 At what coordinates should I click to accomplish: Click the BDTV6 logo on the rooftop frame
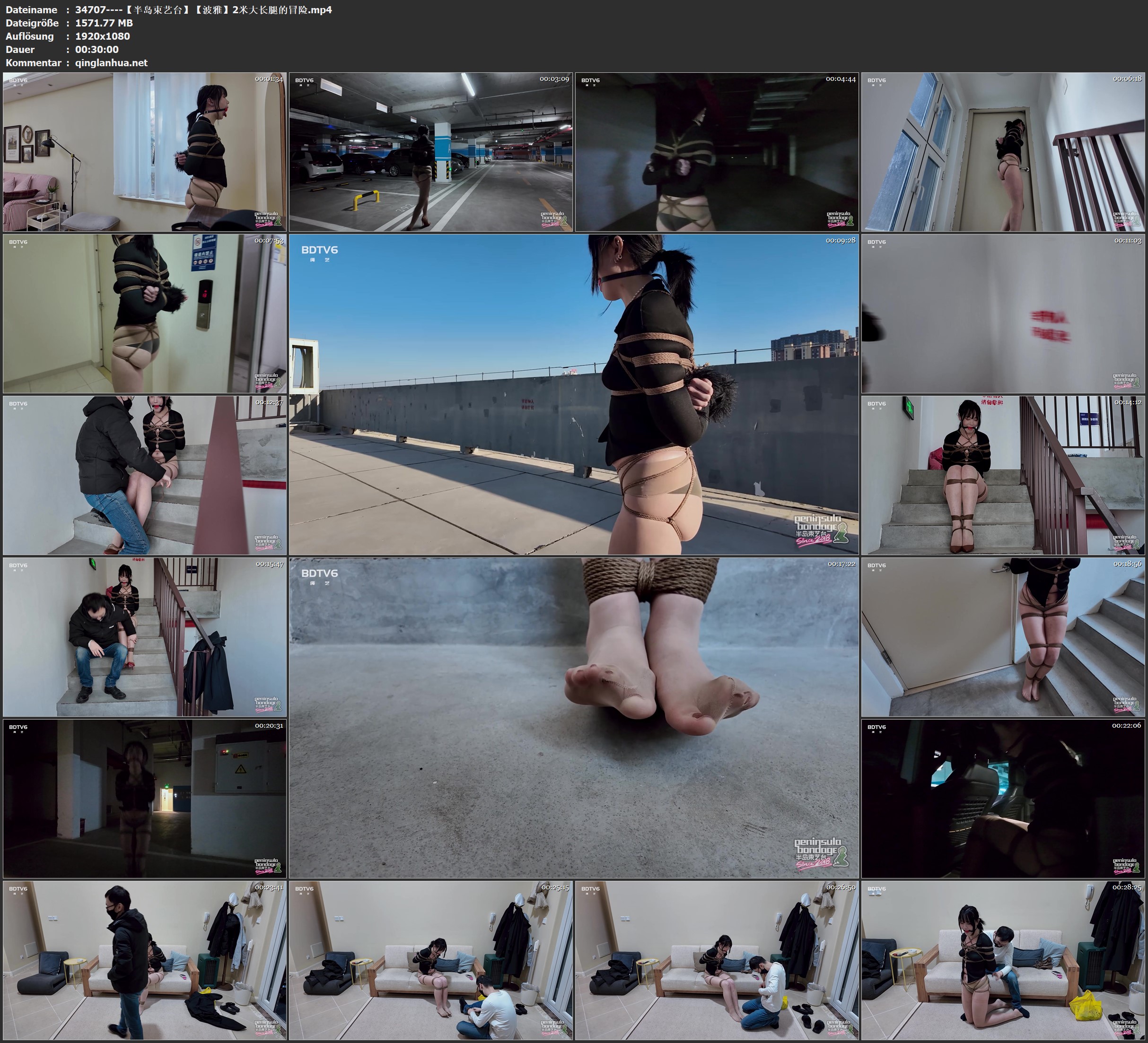[x=319, y=250]
